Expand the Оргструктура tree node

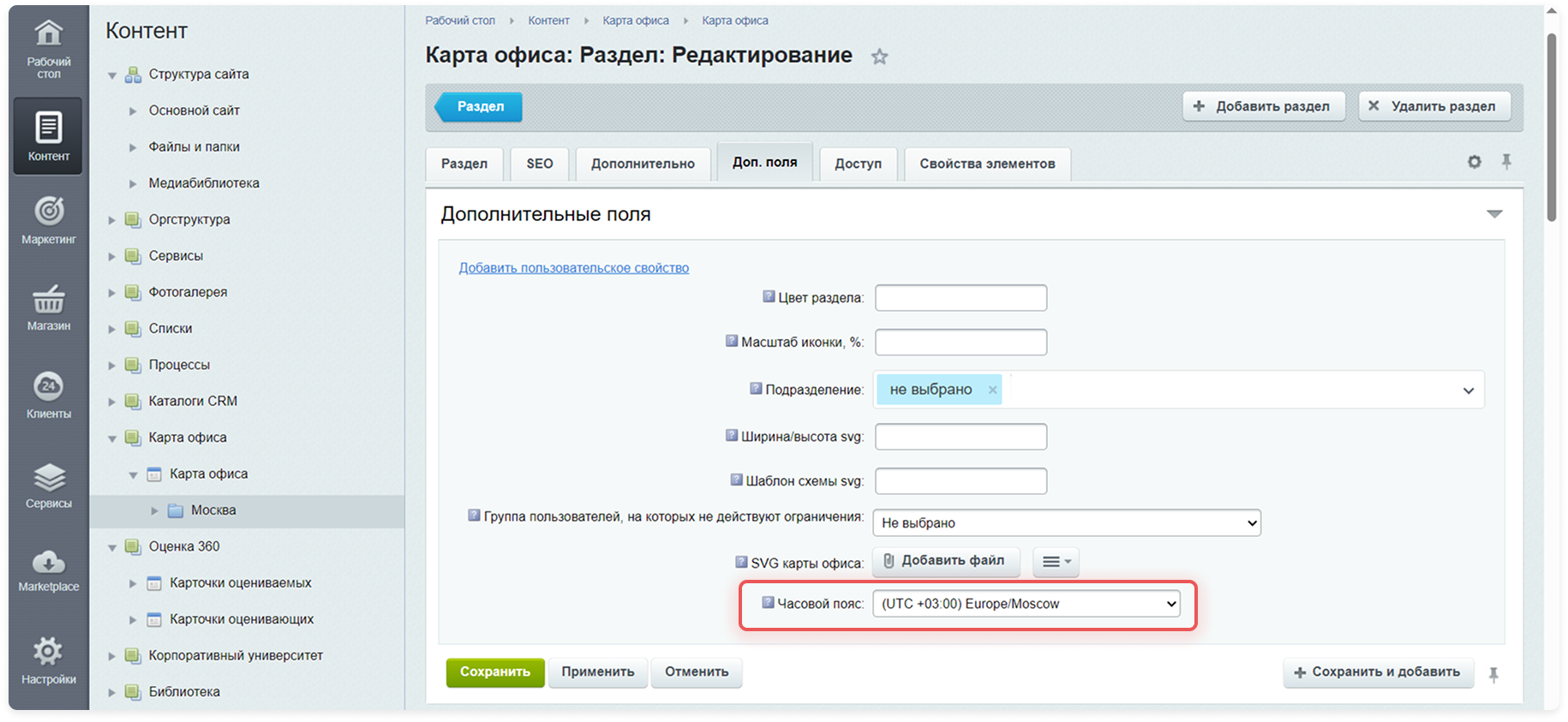pyautogui.click(x=111, y=220)
